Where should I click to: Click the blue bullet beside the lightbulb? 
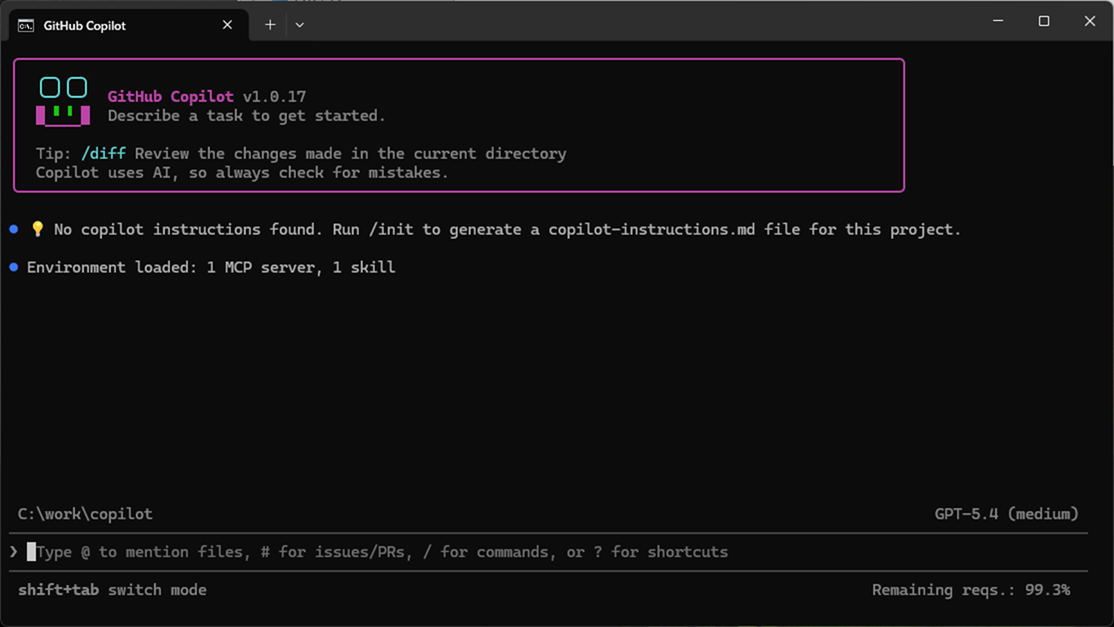pyautogui.click(x=14, y=229)
